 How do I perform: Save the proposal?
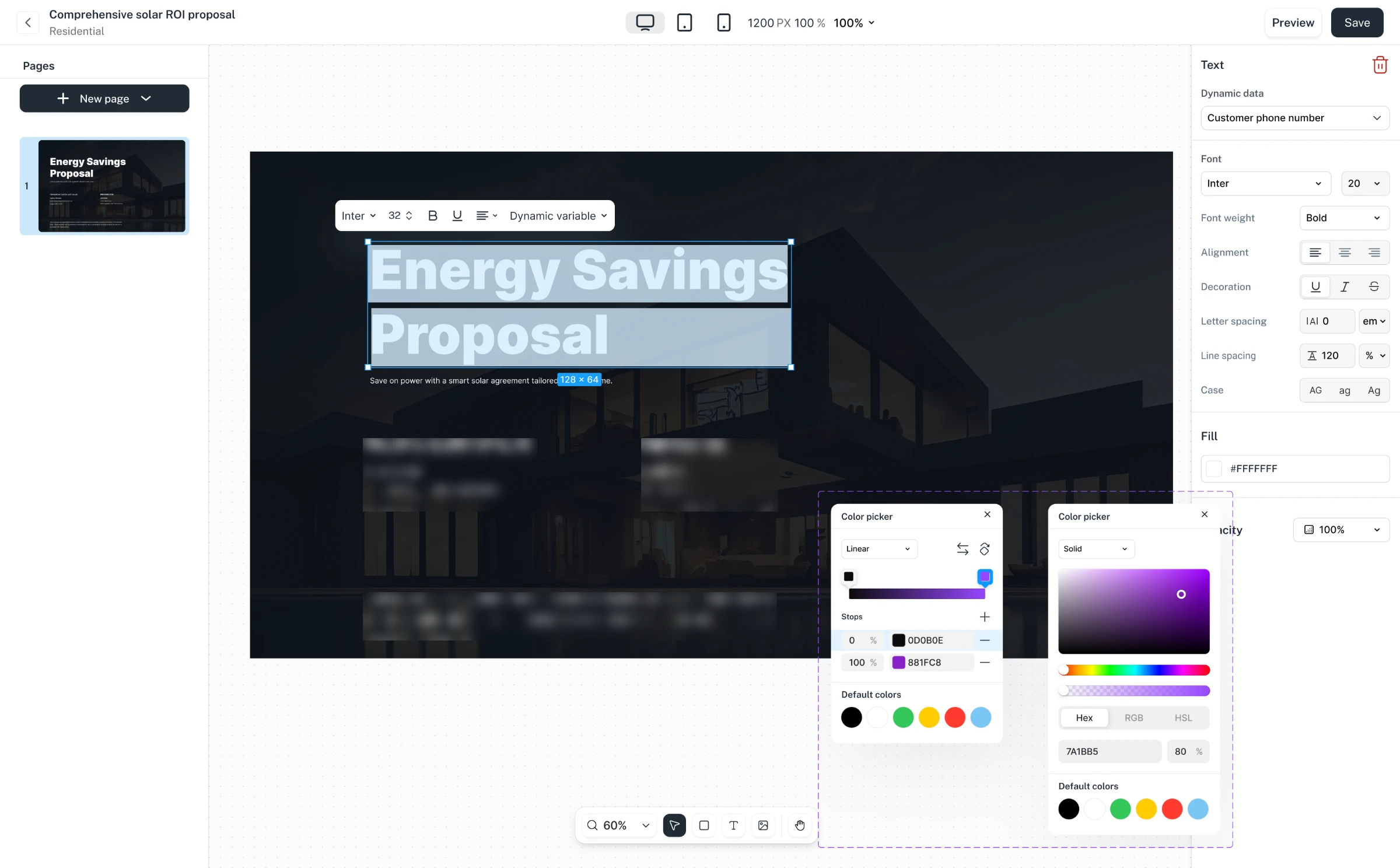click(1357, 23)
